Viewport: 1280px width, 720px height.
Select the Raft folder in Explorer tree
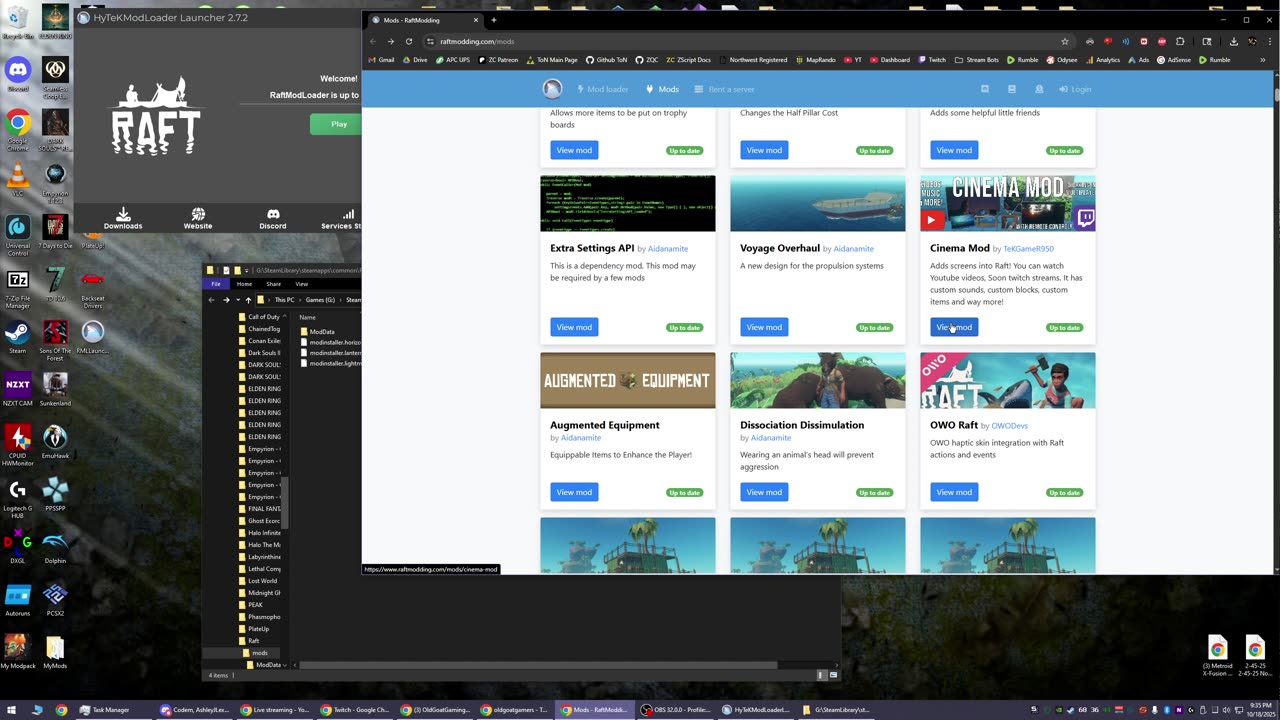(x=253, y=641)
